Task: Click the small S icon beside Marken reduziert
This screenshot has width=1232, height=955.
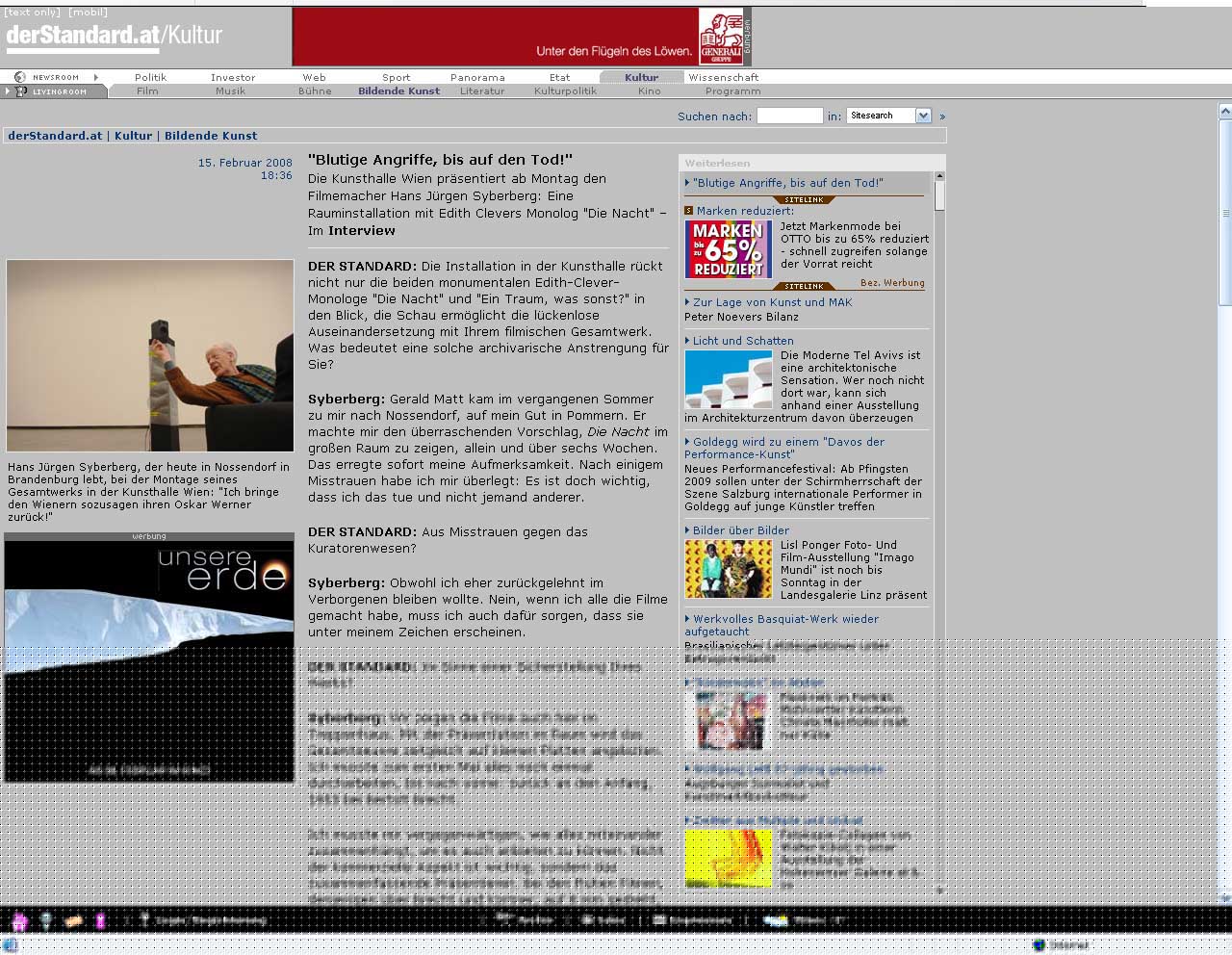Action: pos(688,211)
